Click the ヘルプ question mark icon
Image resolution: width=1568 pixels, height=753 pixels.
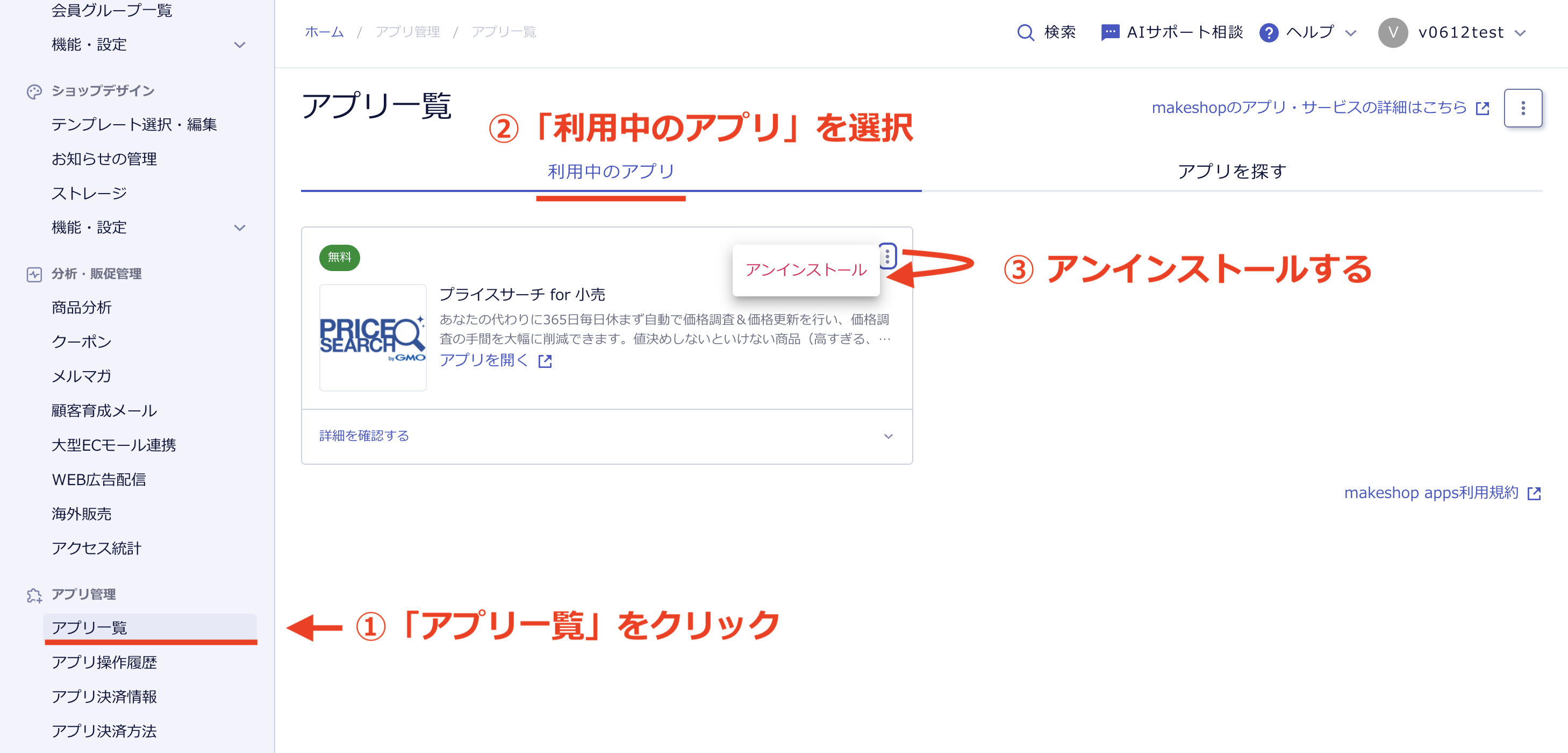pos(1268,32)
